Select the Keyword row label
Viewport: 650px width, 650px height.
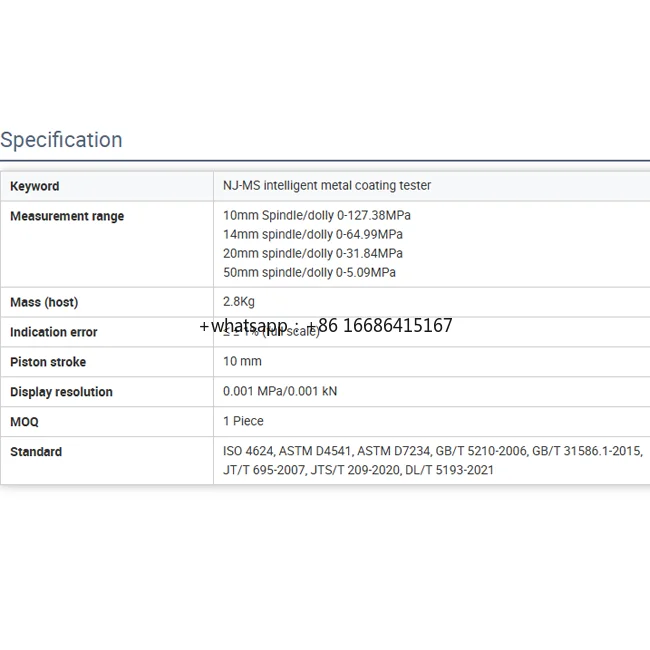tap(34, 186)
